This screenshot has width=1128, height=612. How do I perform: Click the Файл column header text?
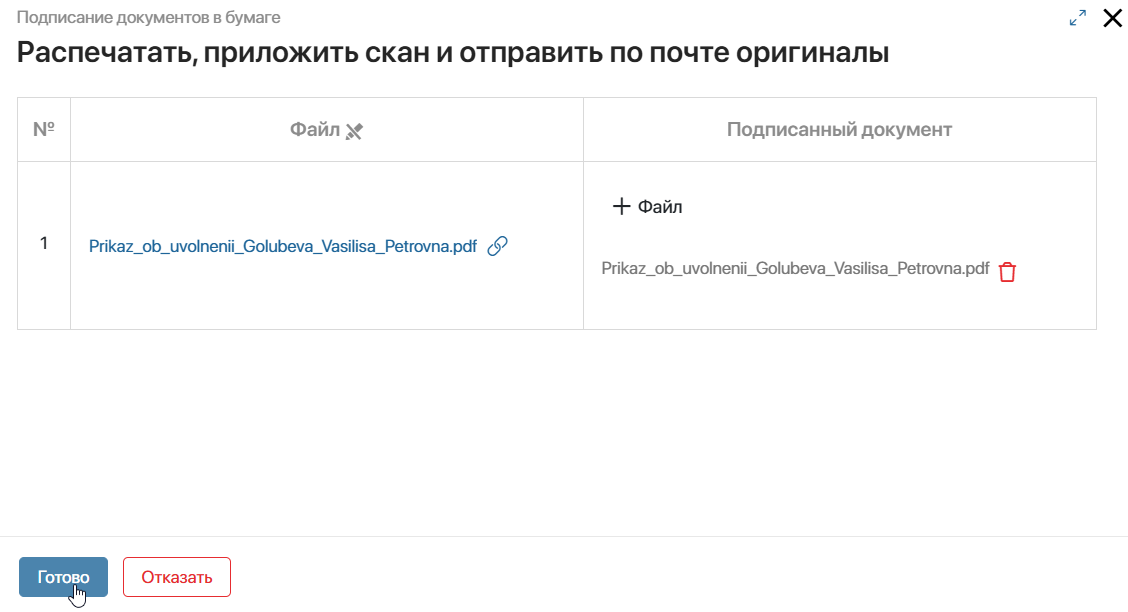click(314, 129)
